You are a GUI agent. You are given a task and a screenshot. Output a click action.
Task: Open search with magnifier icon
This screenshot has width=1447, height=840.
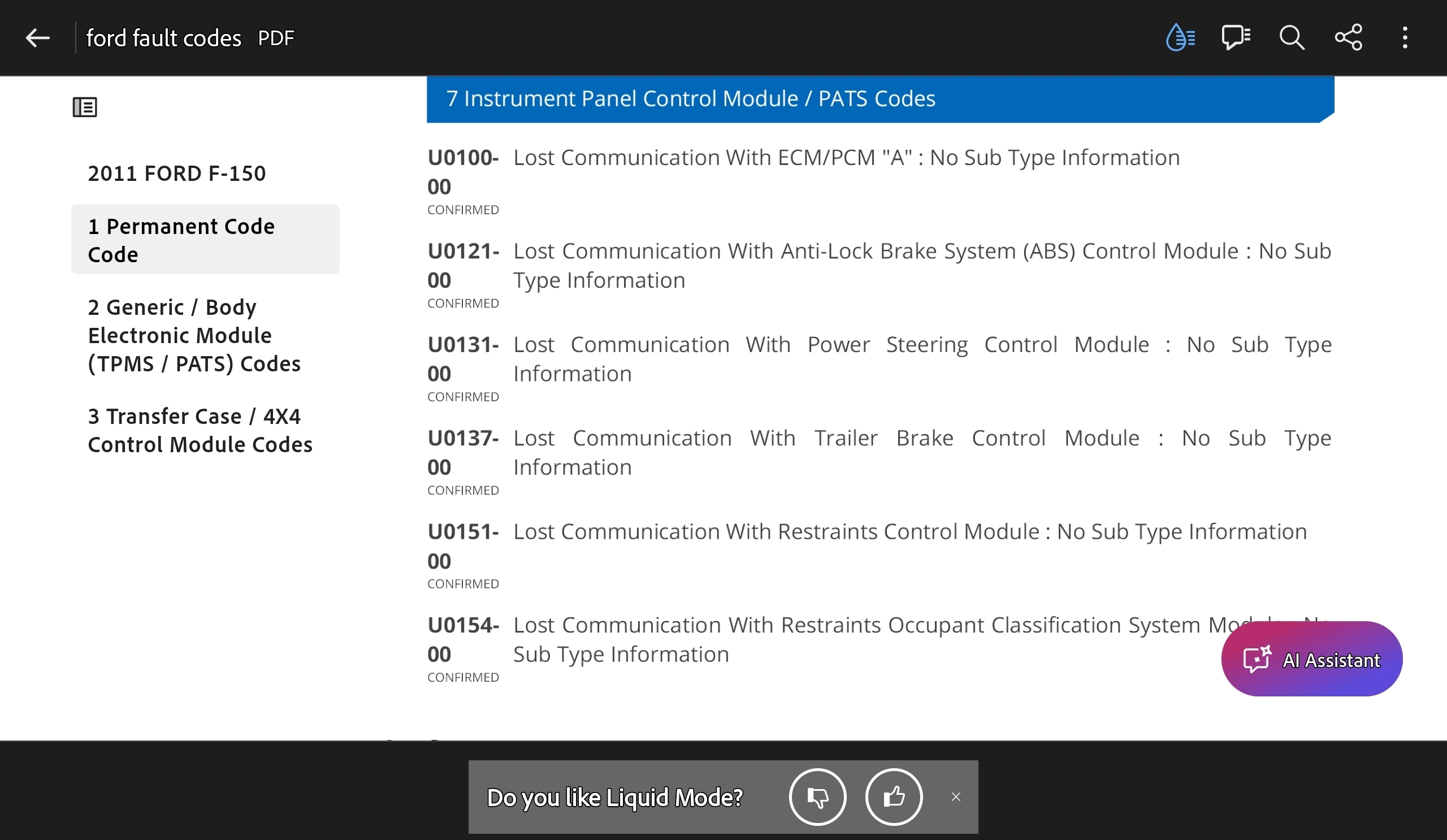[x=1292, y=38]
